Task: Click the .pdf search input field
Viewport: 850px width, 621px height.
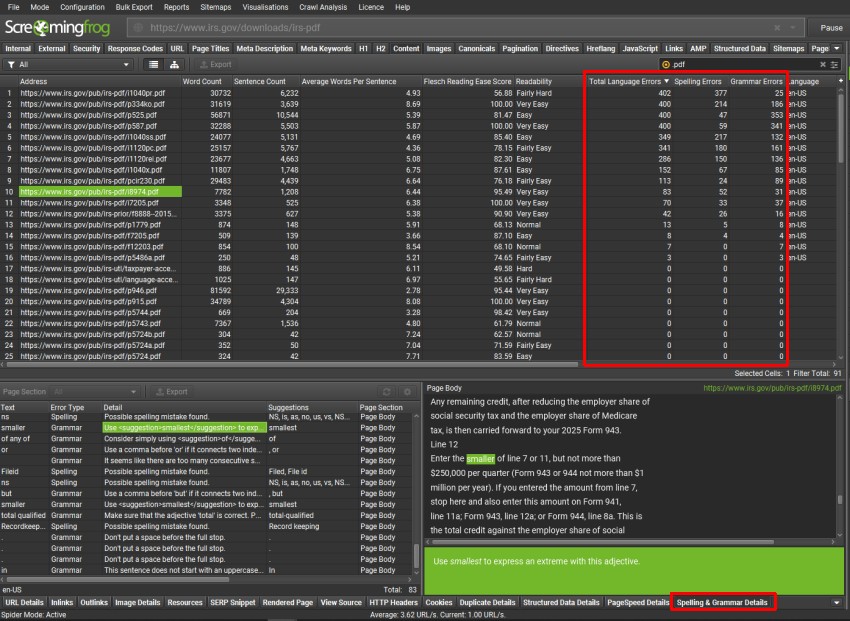Action: (x=744, y=64)
